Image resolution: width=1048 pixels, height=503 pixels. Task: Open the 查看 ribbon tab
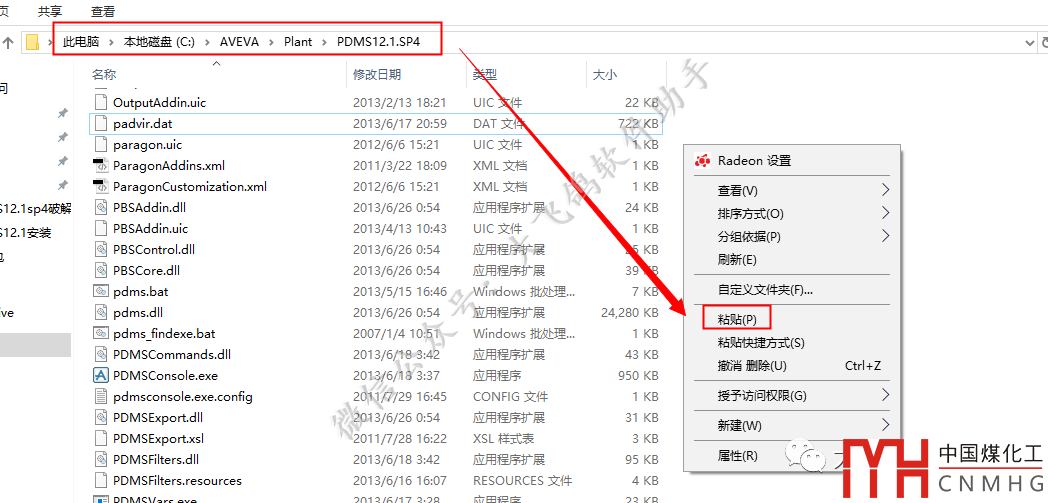tap(102, 11)
